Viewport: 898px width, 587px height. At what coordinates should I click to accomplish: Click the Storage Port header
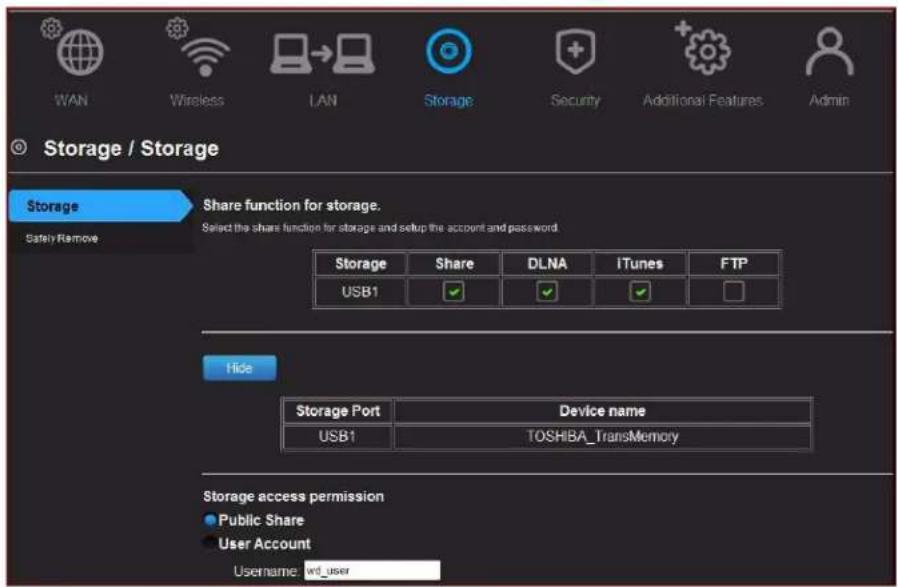337,411
